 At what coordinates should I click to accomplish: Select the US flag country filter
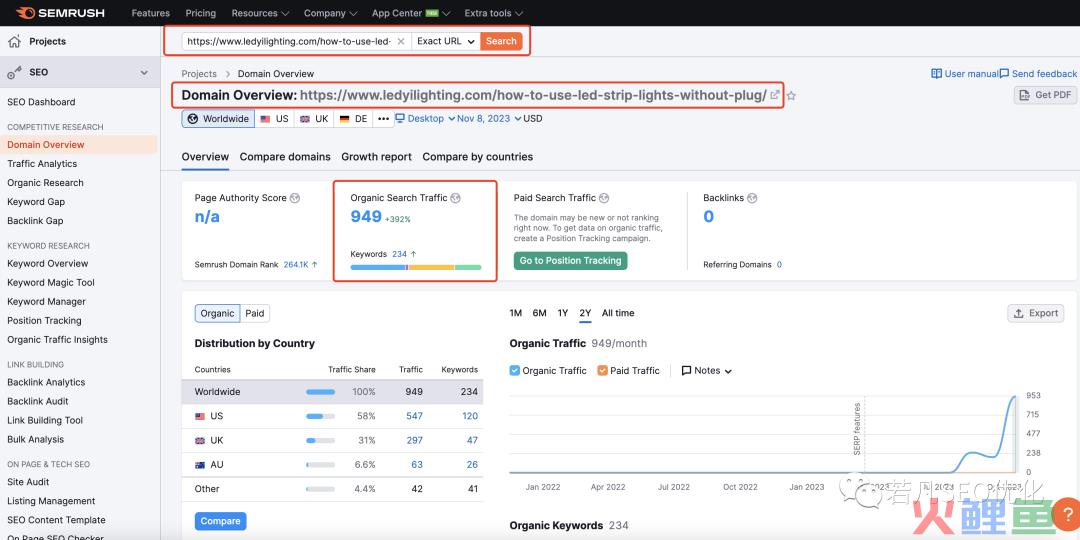[x=274, y=118]
